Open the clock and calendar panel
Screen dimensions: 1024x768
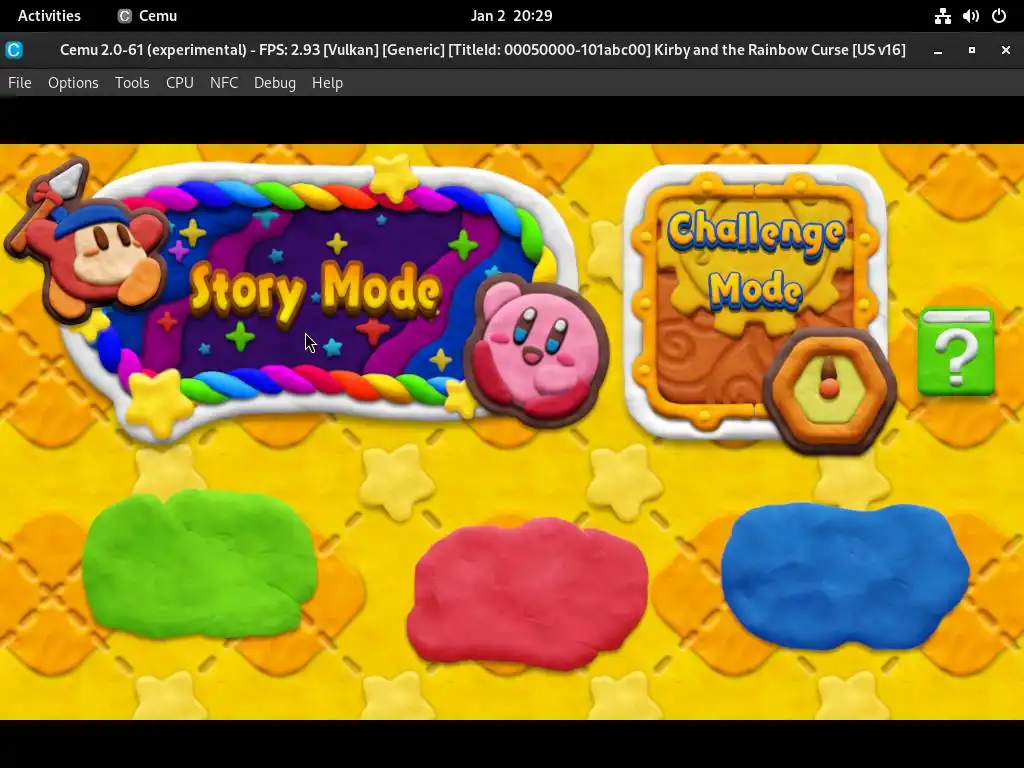(x=511, y=16)
